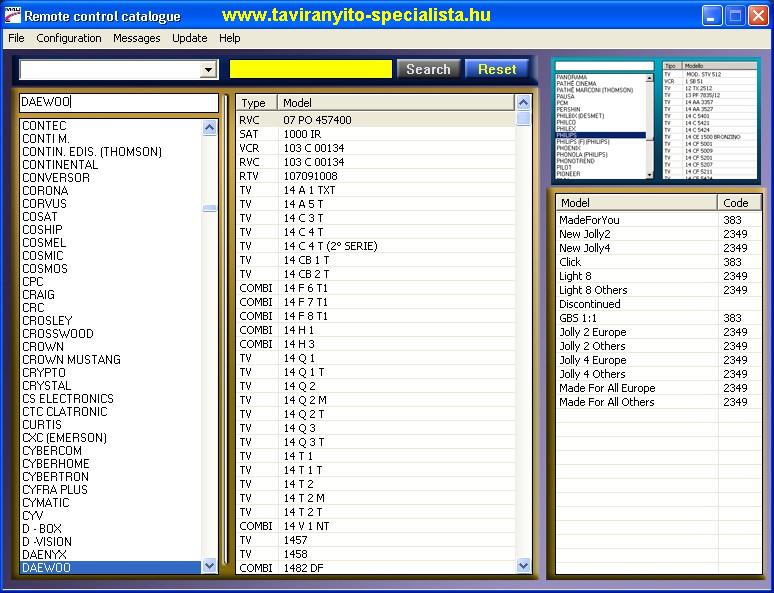This screenshot has width=774, height=593.
Task: Click brand list scroll-up arrow
Action: pos(209,128)
